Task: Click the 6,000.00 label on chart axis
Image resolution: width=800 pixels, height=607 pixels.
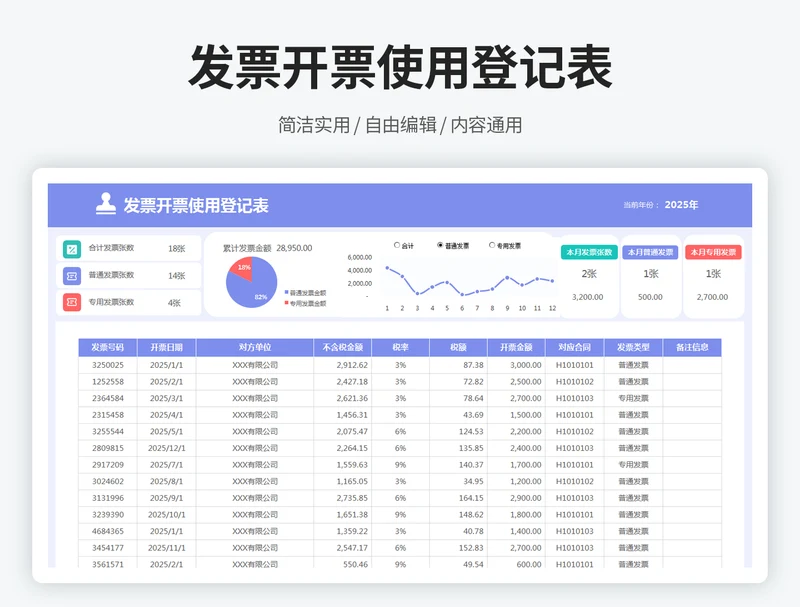Action: (360, 258)
